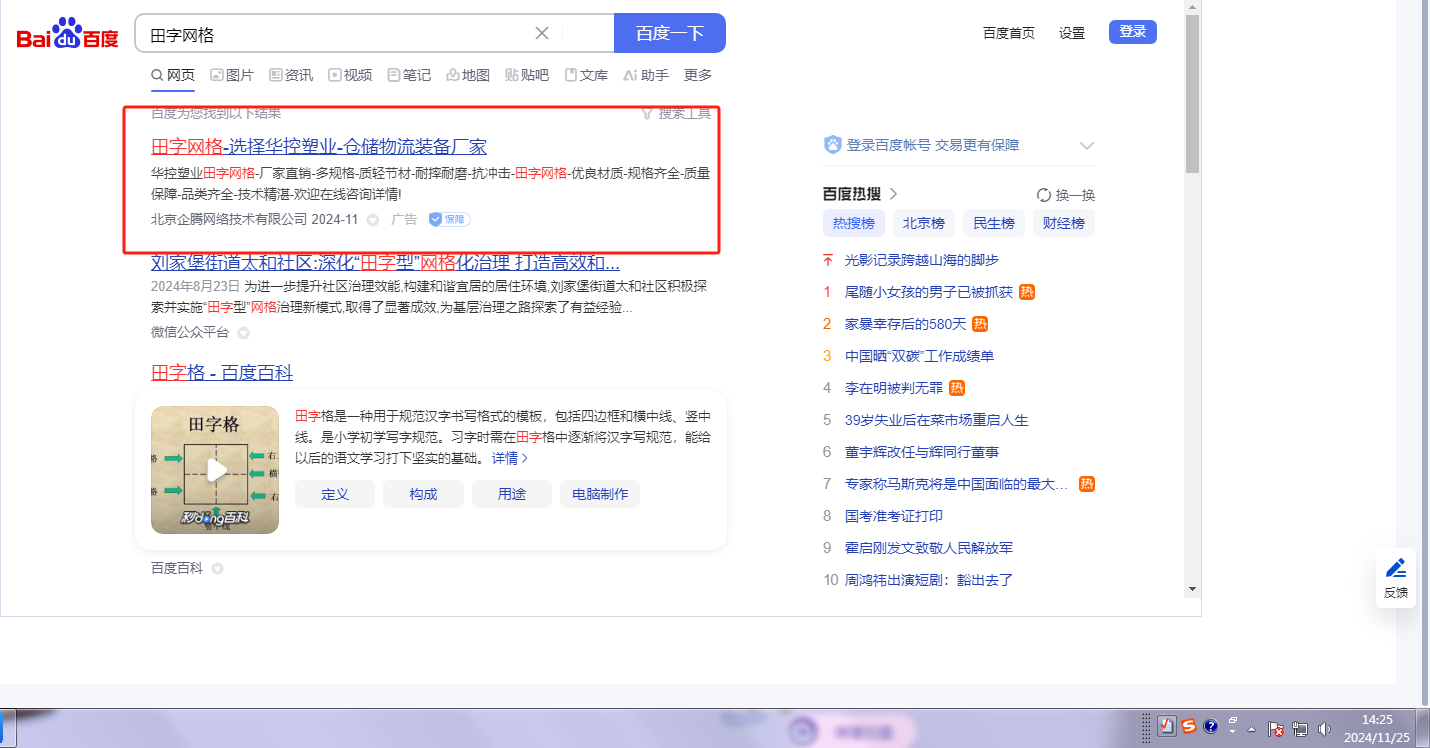Viewport: 1430px width, 748px height.
Task: Open the 反馈 feedback pencil icon
Action: coord(1395,577)
